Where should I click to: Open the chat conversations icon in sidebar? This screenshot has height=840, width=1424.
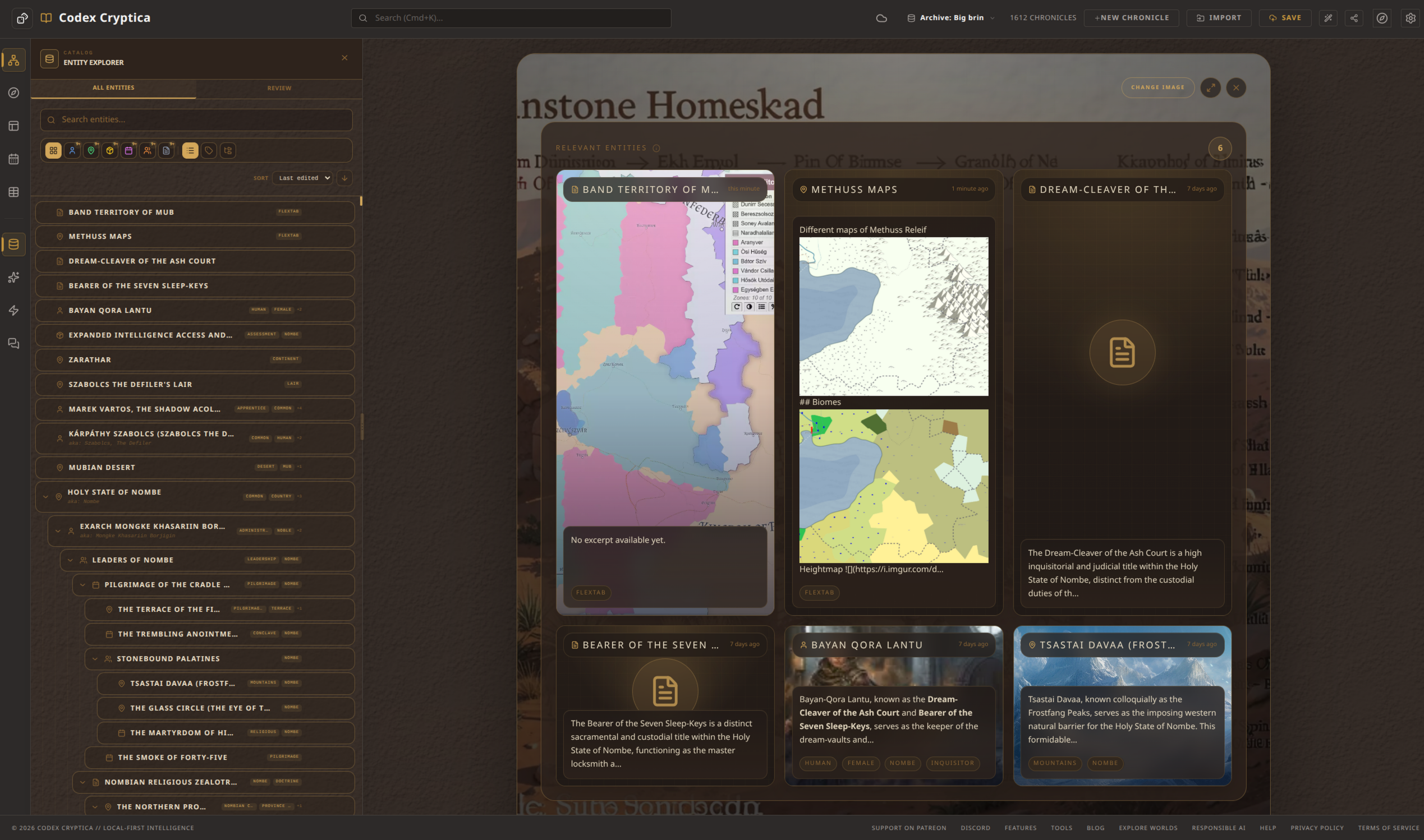click(x=13, y=344)
